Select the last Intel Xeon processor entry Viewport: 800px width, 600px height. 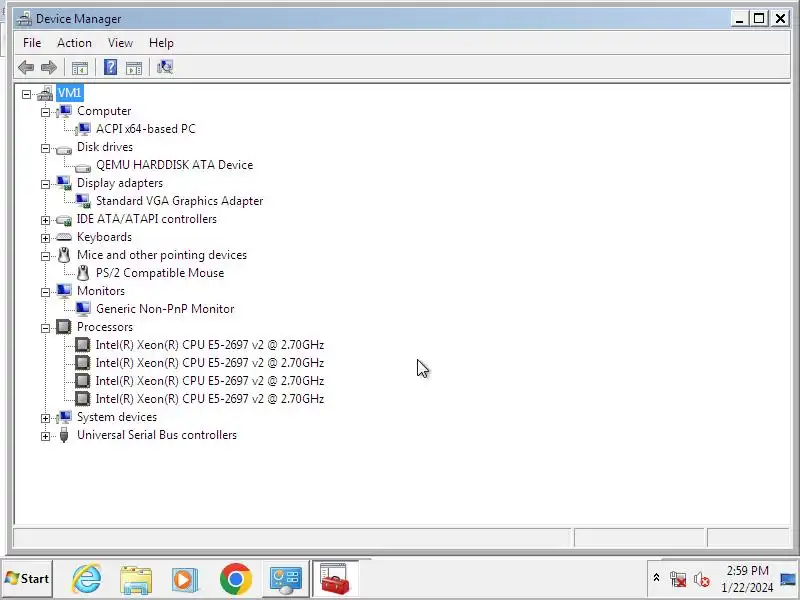pos(210,399)
